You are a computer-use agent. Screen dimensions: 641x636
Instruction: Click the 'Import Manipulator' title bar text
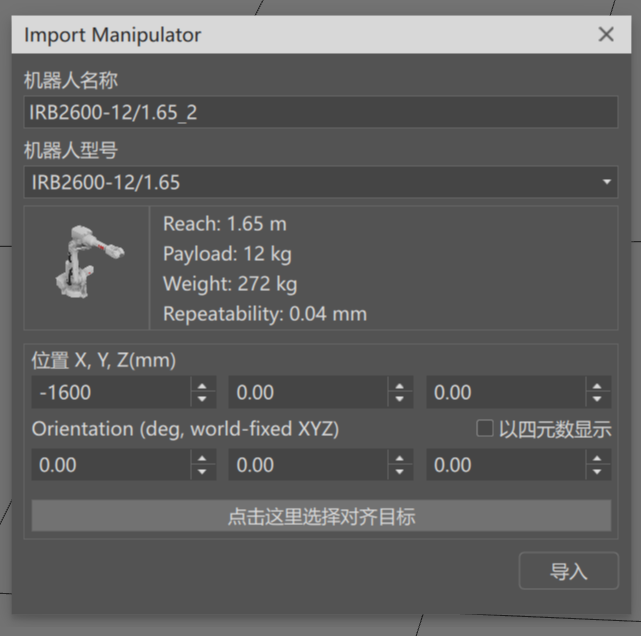tap(112, 35)
